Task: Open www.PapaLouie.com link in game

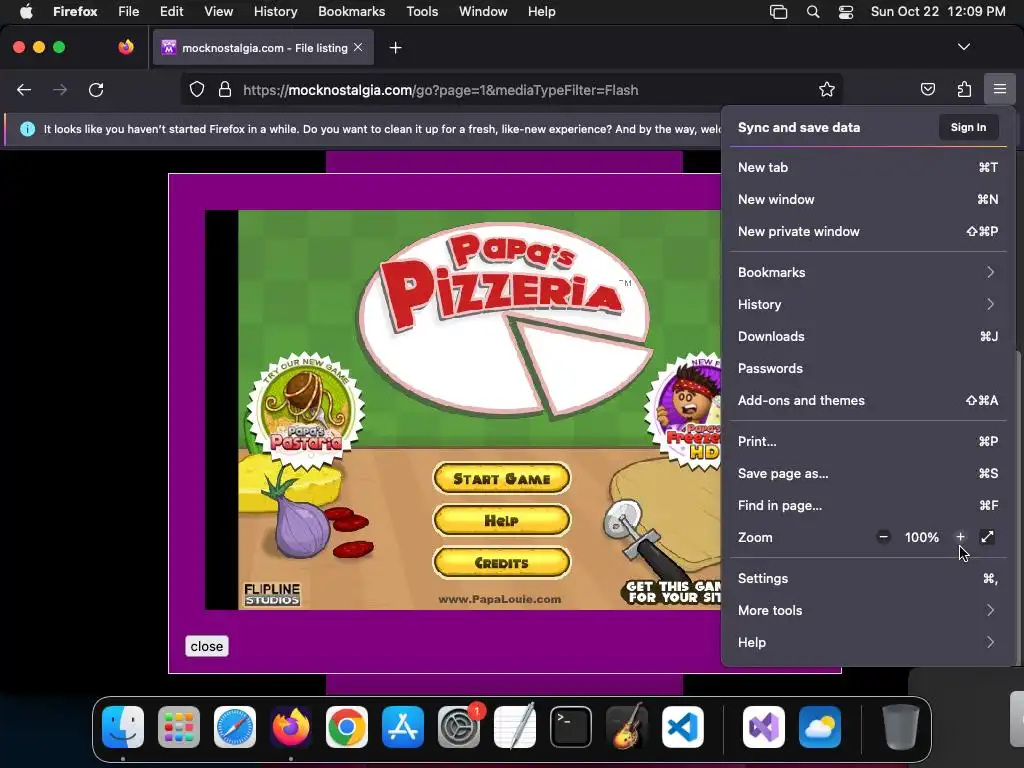Action: pos(500,599)
